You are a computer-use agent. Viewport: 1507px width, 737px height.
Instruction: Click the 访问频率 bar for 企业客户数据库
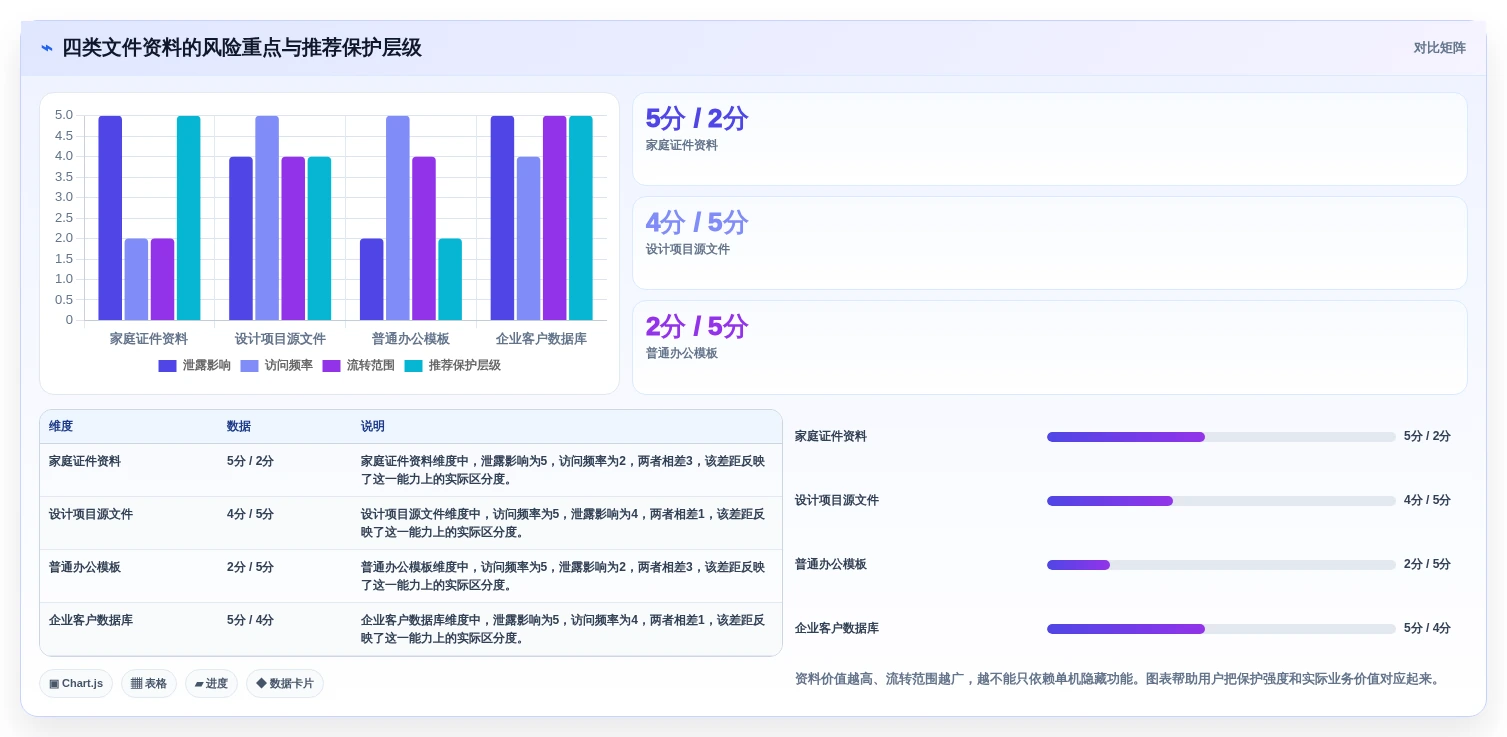528,238
